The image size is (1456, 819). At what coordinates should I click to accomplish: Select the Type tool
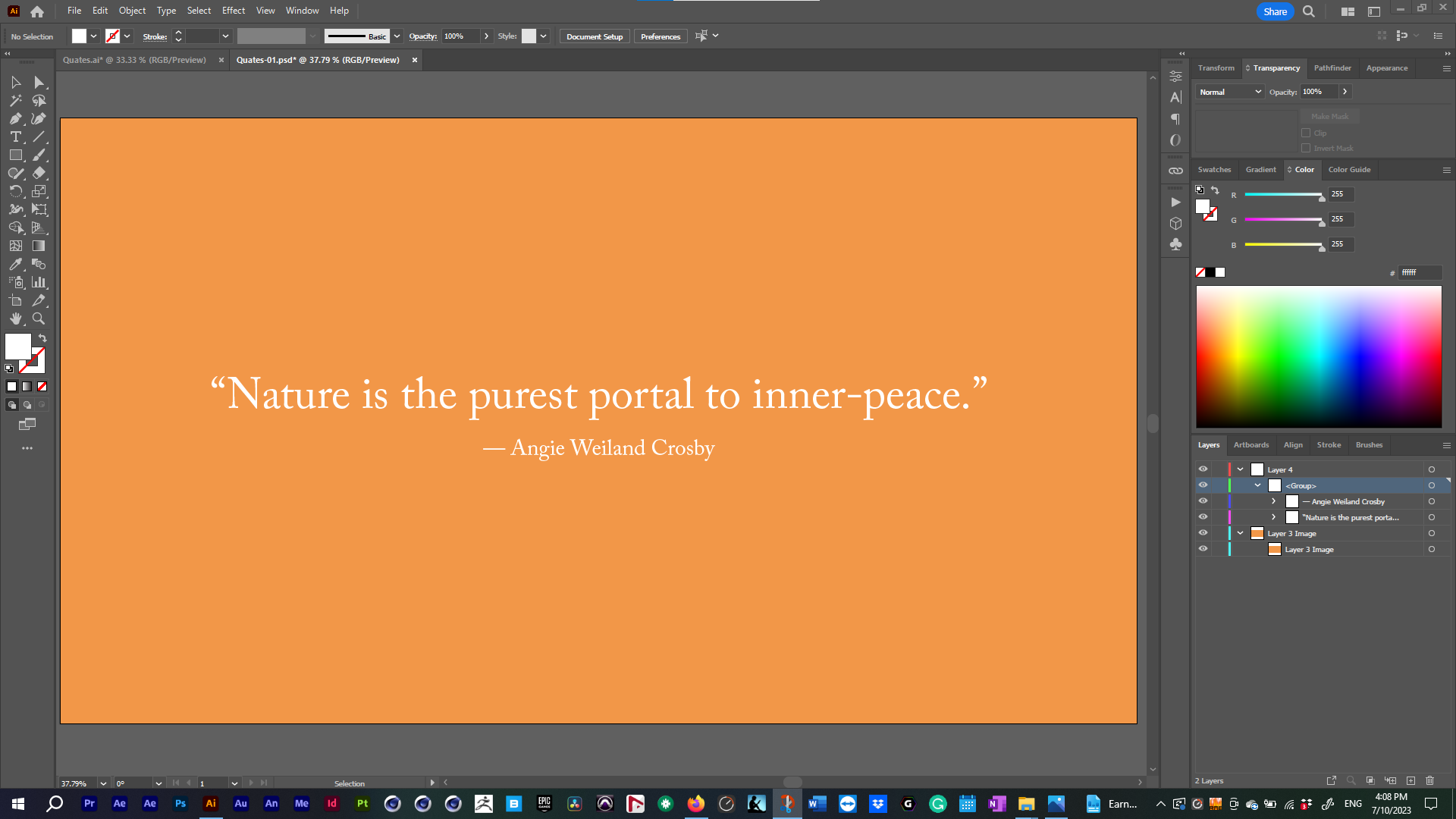pos(15,136)
